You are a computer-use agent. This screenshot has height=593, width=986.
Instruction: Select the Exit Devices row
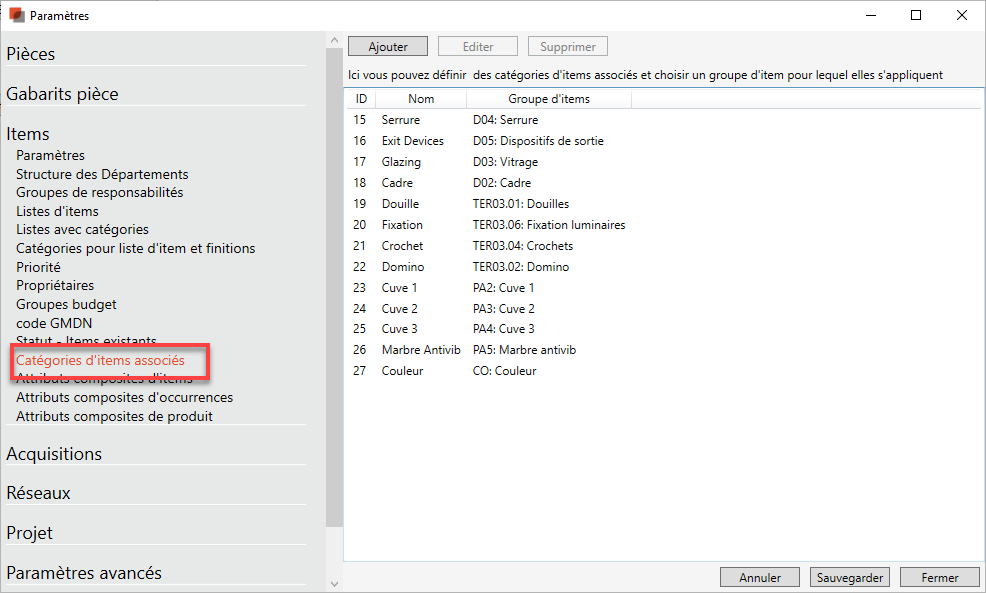click(412, 141)
